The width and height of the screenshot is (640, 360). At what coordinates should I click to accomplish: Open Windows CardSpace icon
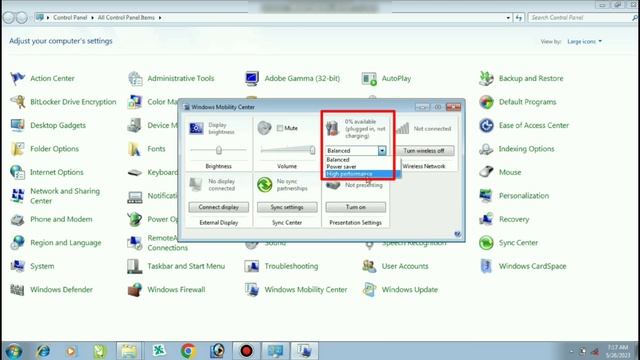pyautogui.click(x=486, y=266)
